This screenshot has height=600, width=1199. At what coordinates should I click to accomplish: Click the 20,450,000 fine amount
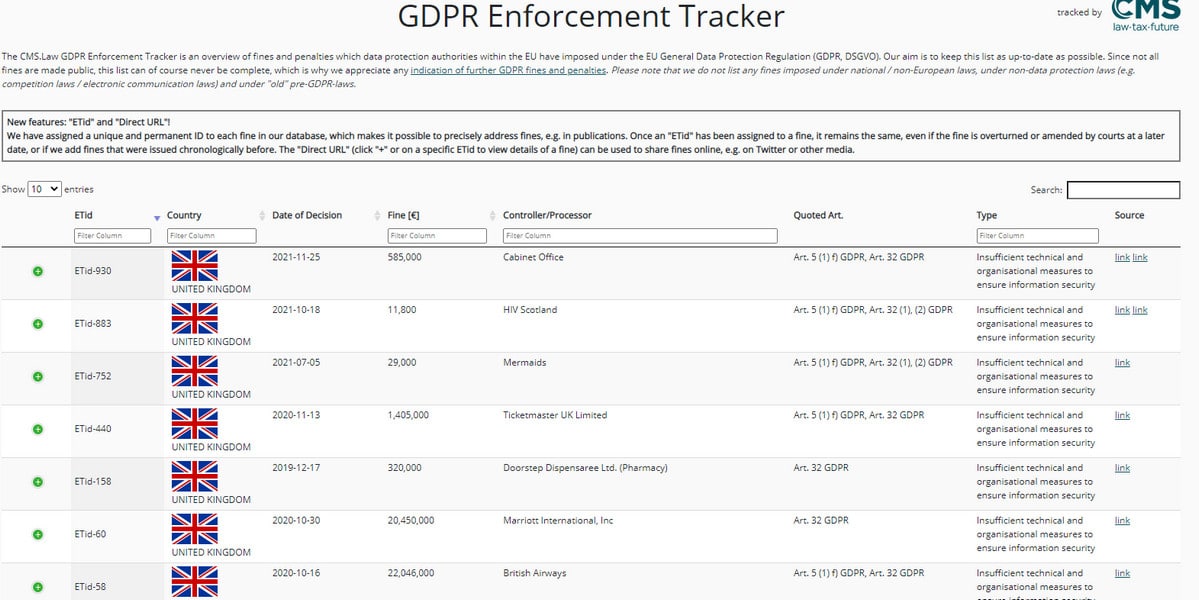pyautogui.click(x=411, y=521)
